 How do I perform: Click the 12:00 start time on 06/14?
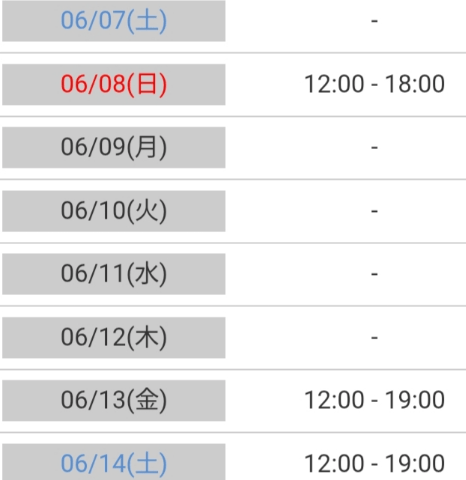tap(334, 464)
